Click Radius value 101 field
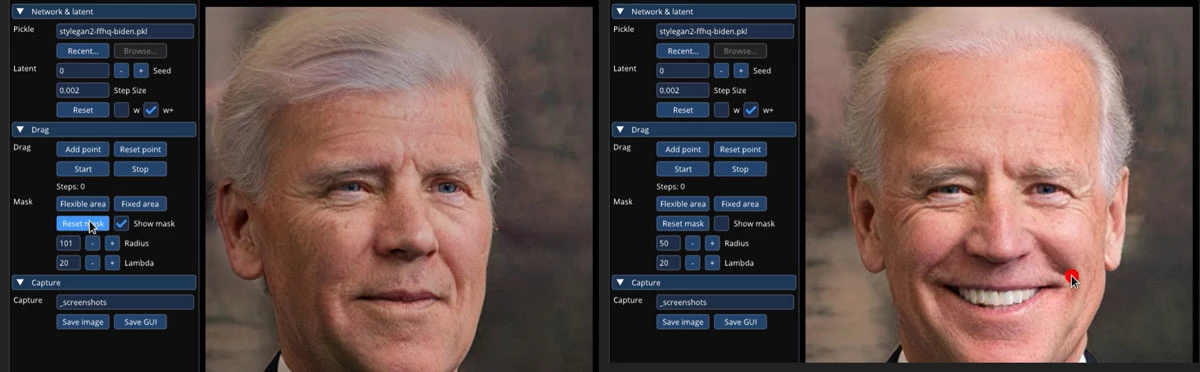 (69, 243)
